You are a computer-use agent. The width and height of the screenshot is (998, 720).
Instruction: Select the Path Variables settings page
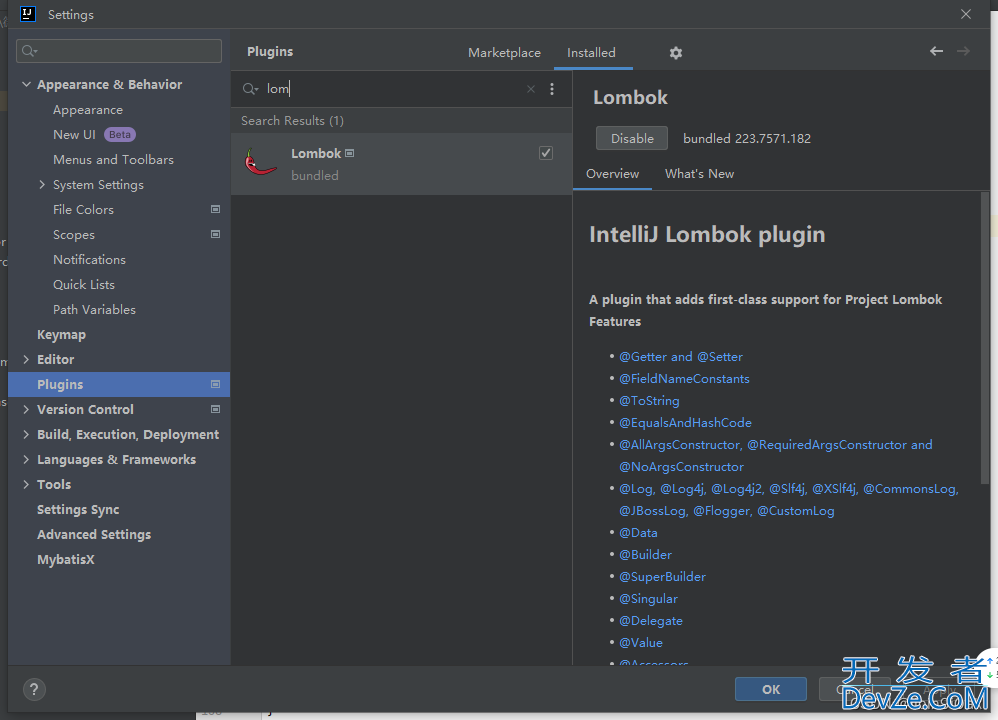(94, 309)
